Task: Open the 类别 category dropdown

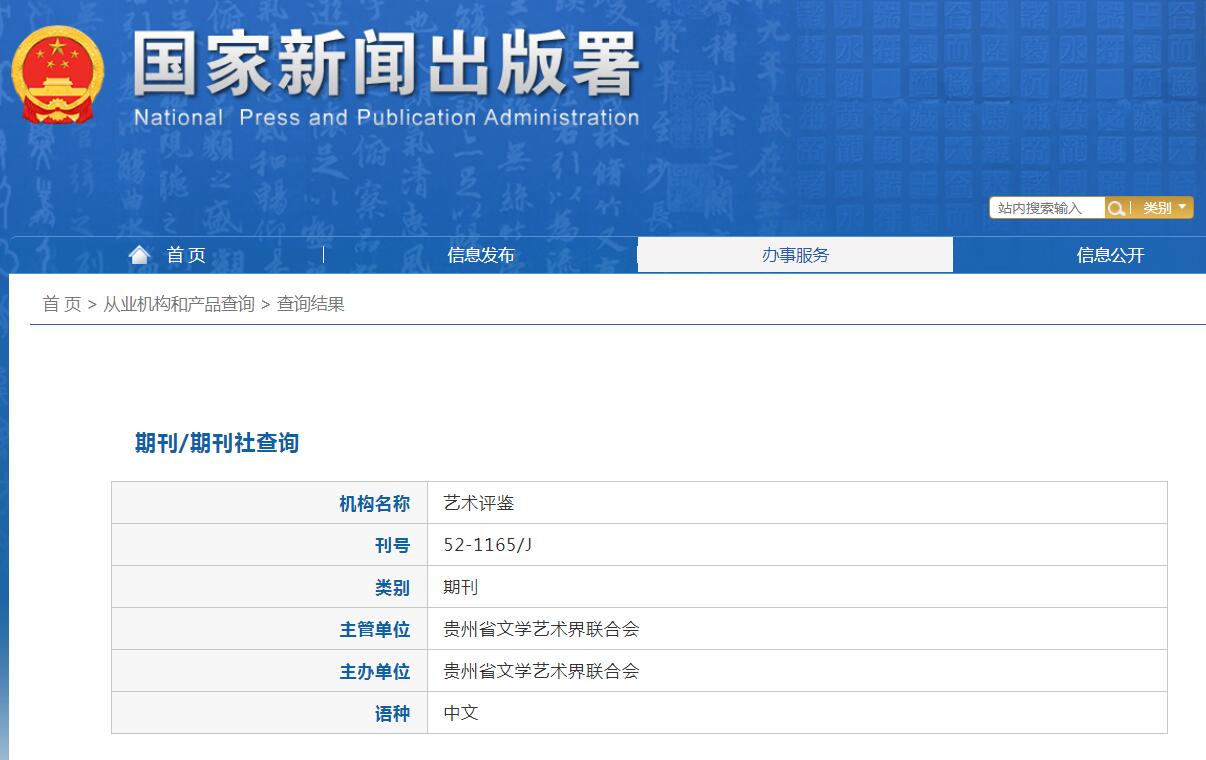Action: 1160,207
